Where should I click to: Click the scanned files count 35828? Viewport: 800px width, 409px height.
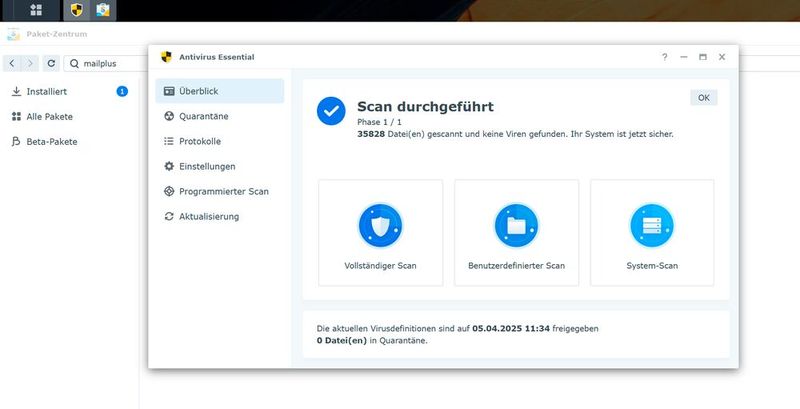click(x=371, y=135)
